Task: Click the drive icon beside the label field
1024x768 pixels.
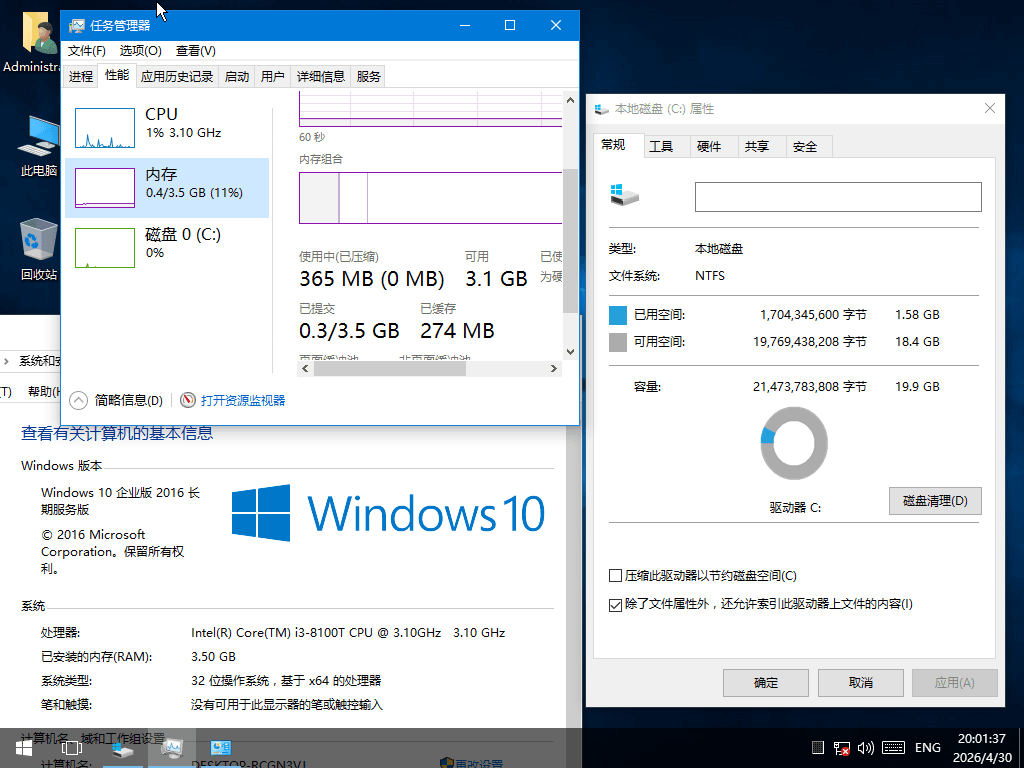Action: pos(624,195)
